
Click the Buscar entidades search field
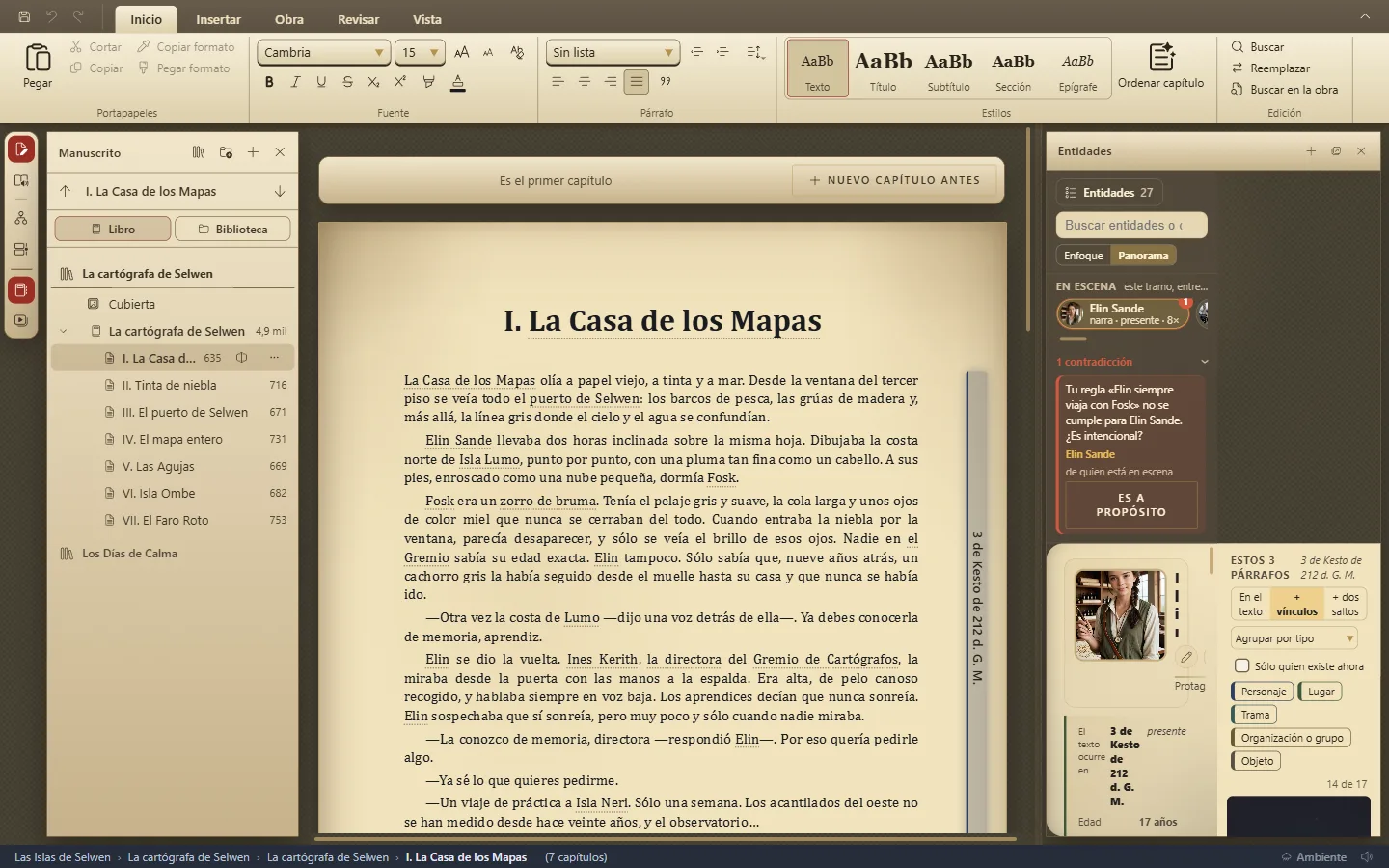[1131, 225]
